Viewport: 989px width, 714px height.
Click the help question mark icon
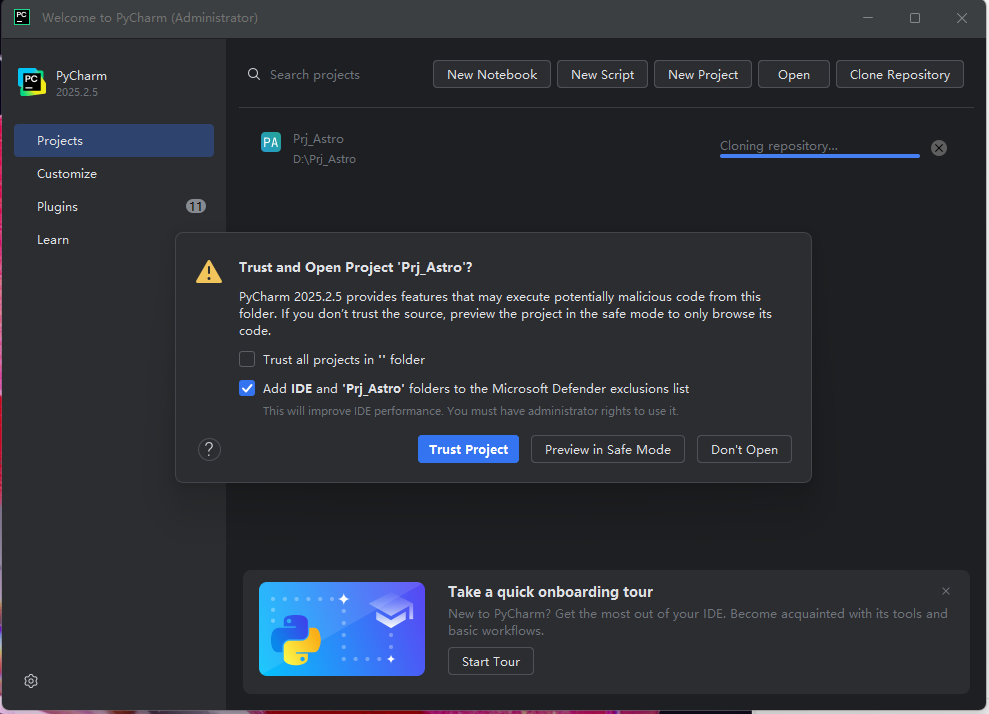(x=209, y=450)
